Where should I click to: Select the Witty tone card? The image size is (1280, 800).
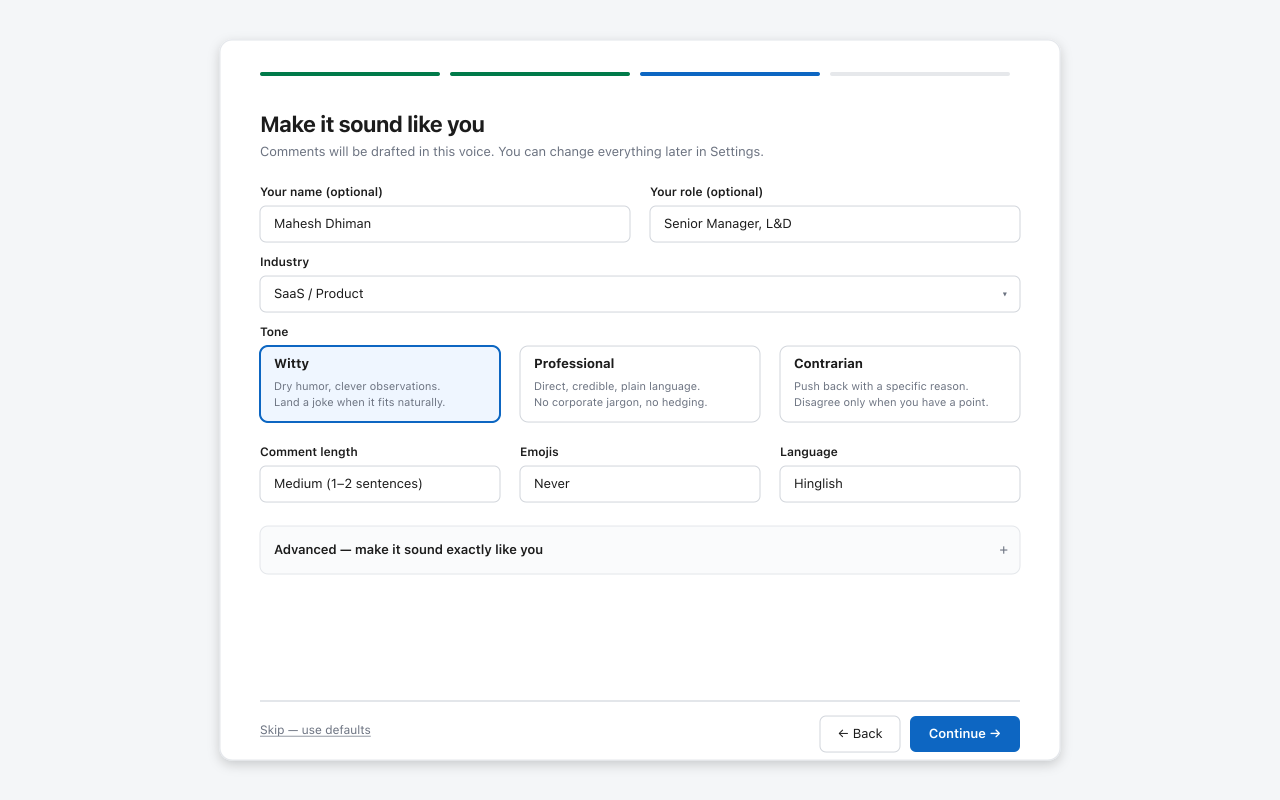coord(380,384)
